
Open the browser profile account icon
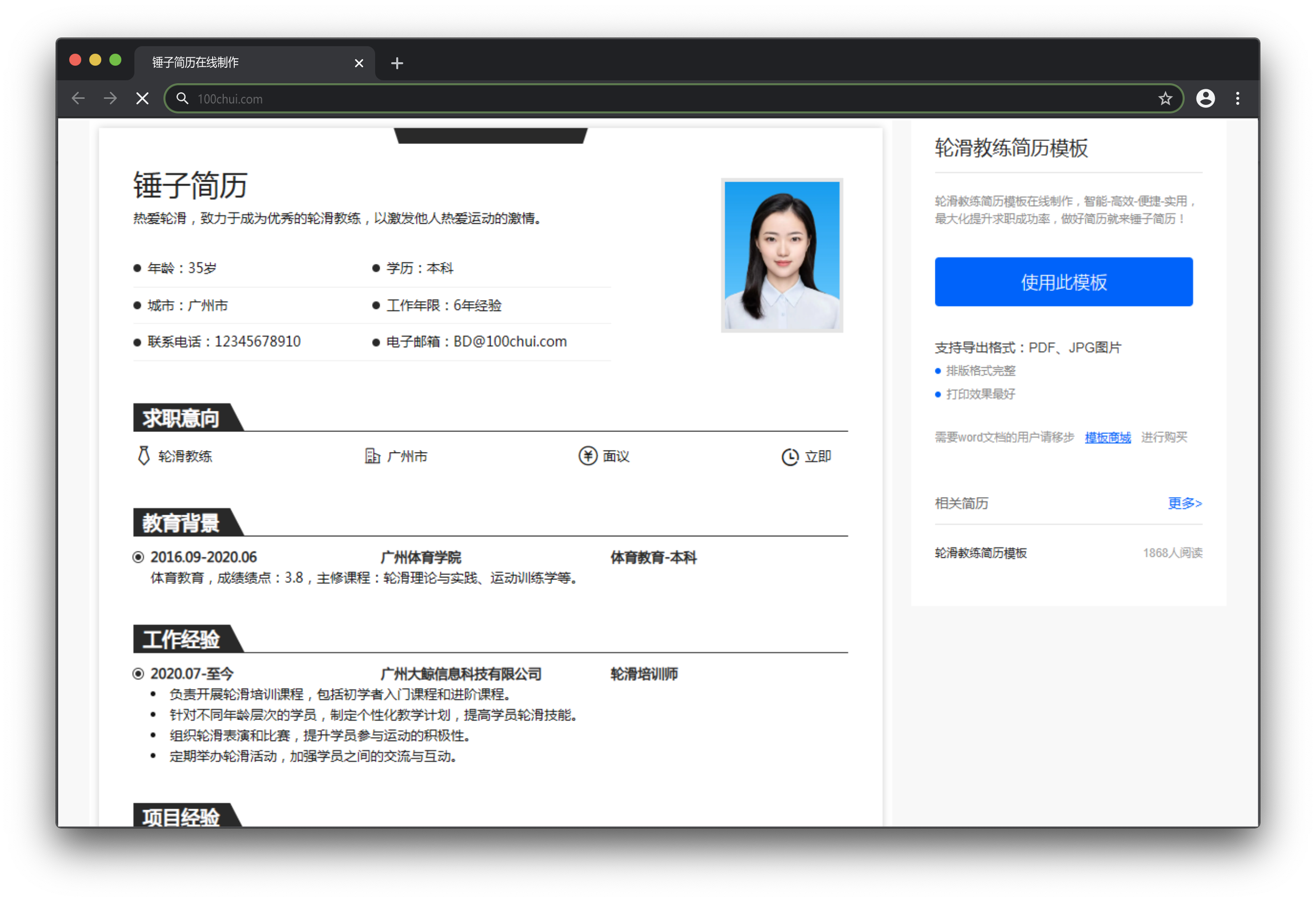click(x=1205, y=99)
